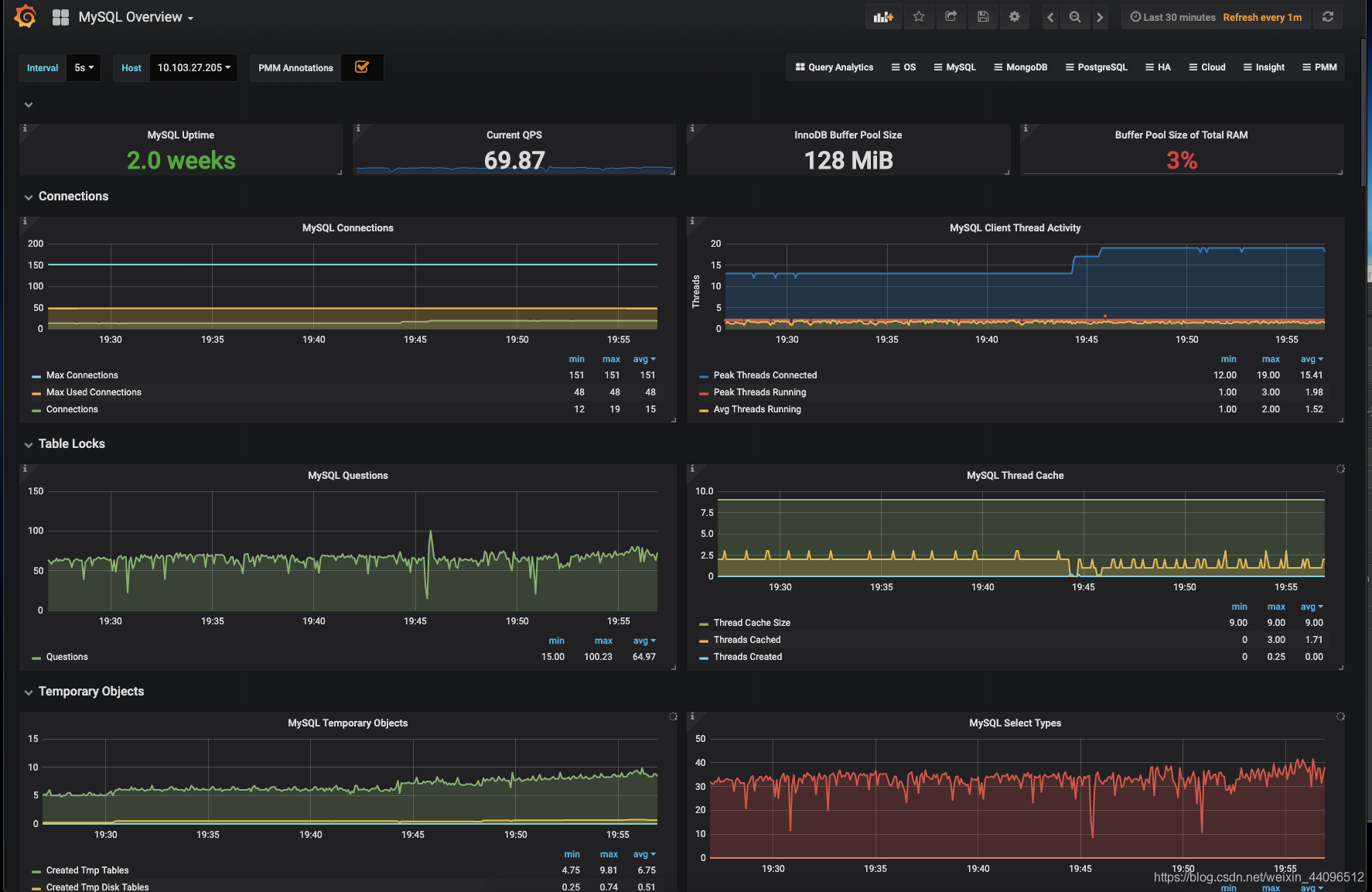Open the Host 10.103.27.205 dropdown
This screenshot has width=1372, height=892.
[x=193, y=68]
